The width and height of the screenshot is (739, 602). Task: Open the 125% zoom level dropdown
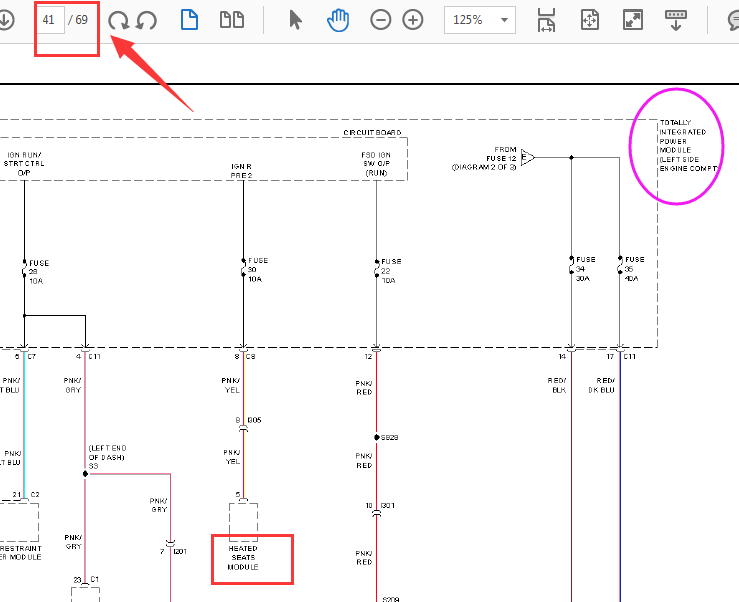(479, 20)
